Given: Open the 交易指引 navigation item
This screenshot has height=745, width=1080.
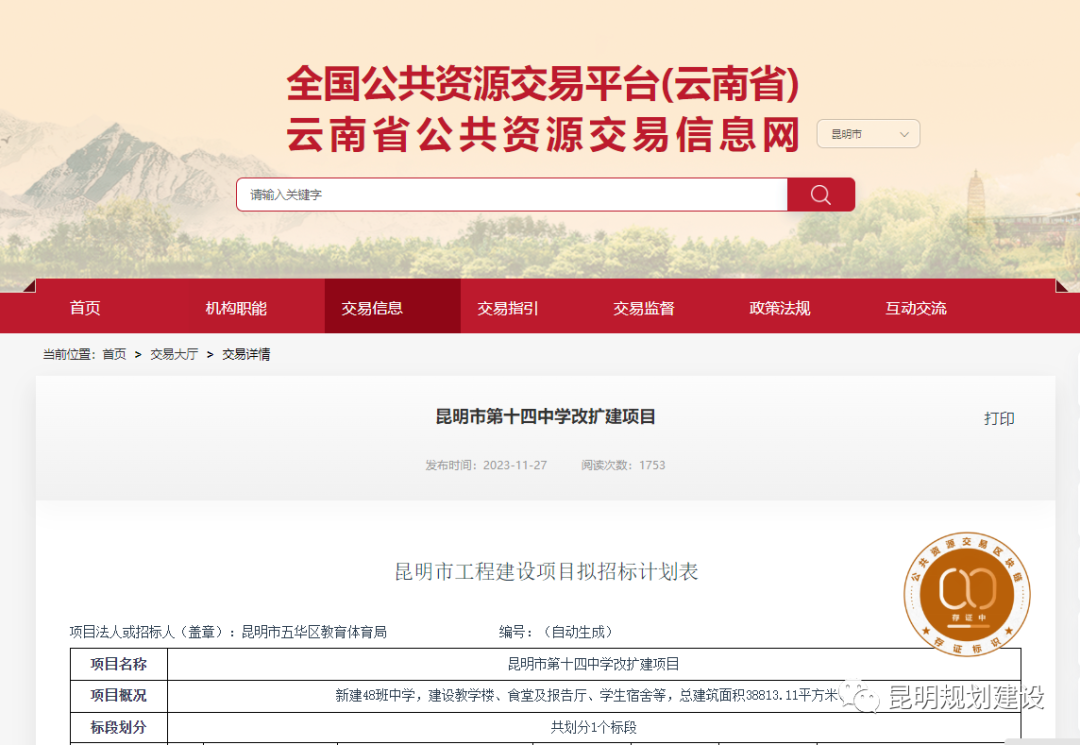Looking at the screenshot, I should 508,308.
